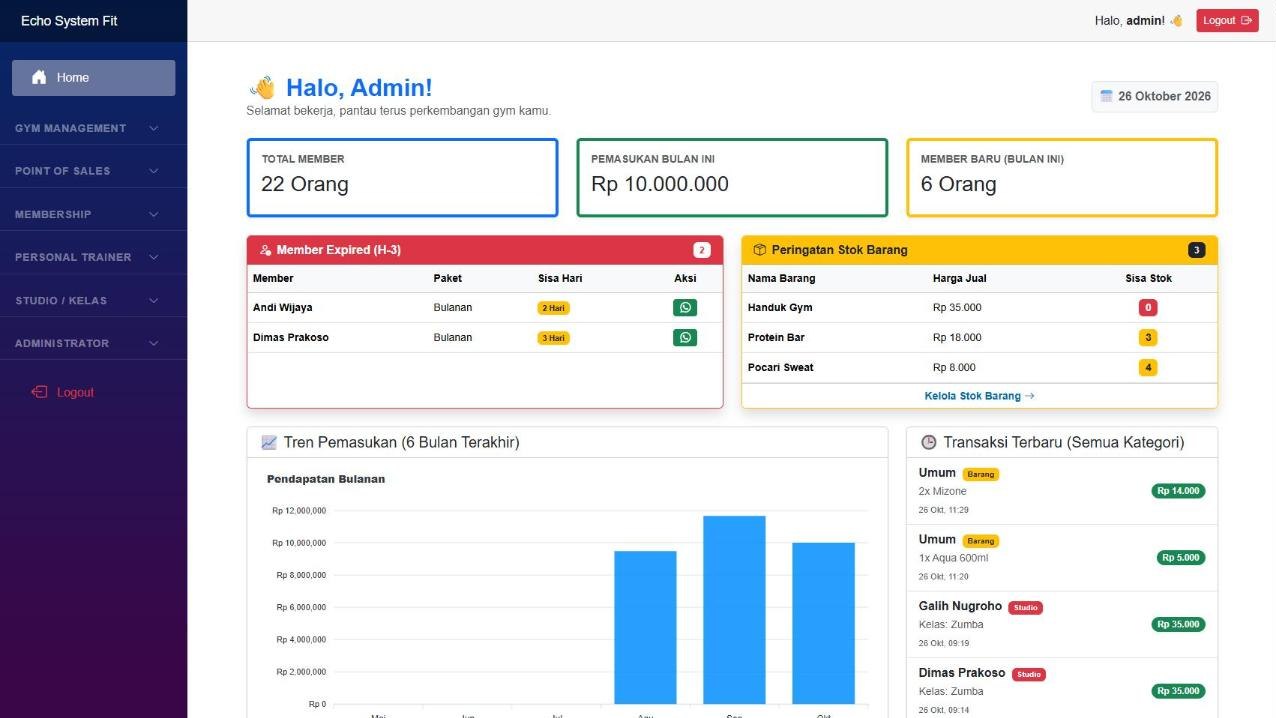This screenshot has height=718, width=1276.
Task: Click the Sisa Hari column header
Action: (x=560, y=278)
